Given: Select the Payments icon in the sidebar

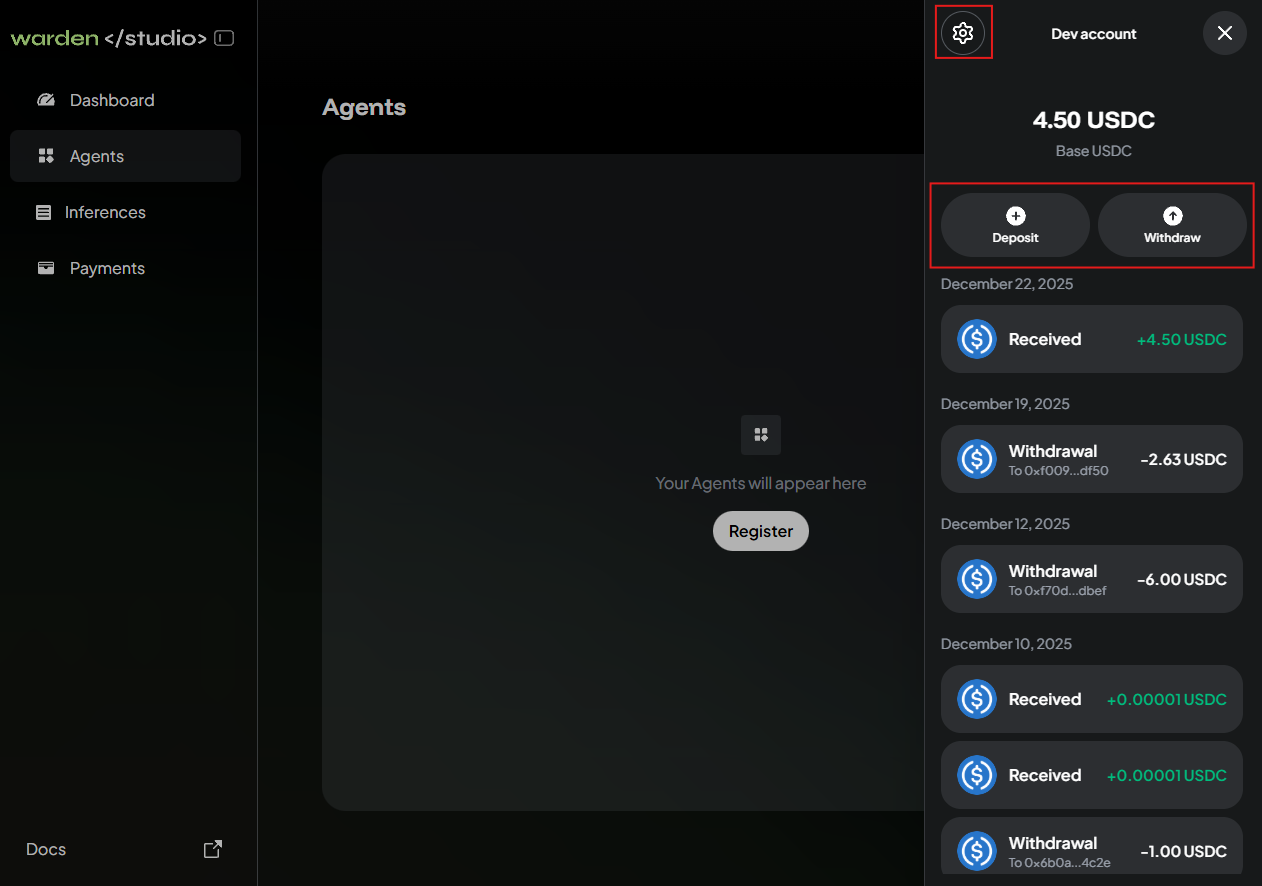Looking at the screenshot, I should point(46,268).
